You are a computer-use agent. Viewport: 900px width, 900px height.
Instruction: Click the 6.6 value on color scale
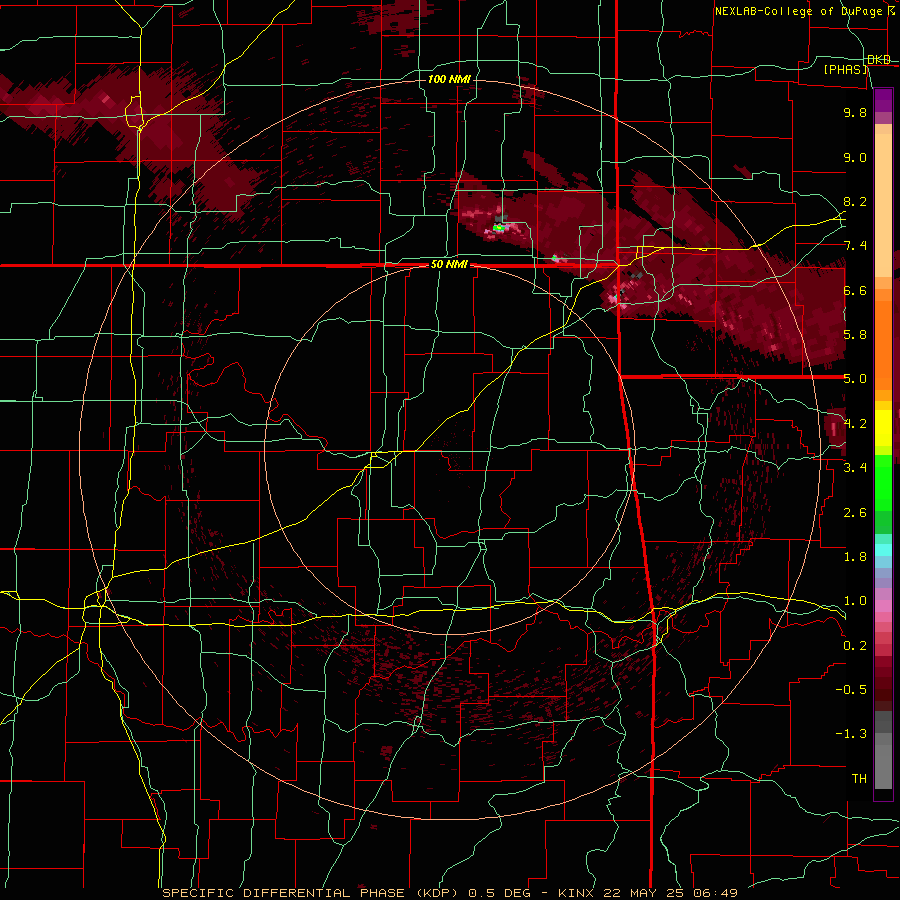point(855,290)
